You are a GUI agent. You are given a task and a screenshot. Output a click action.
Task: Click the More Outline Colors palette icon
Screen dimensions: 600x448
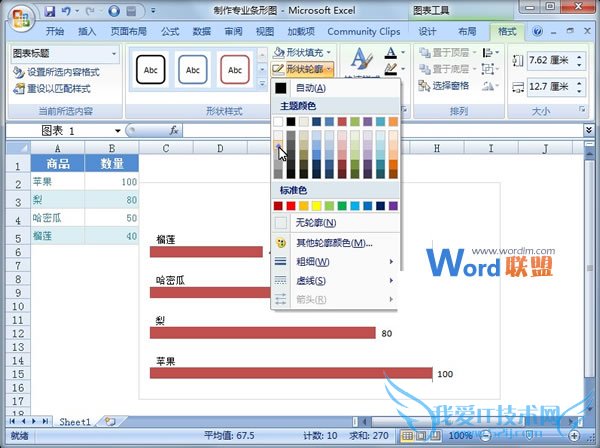coord(280,243)
